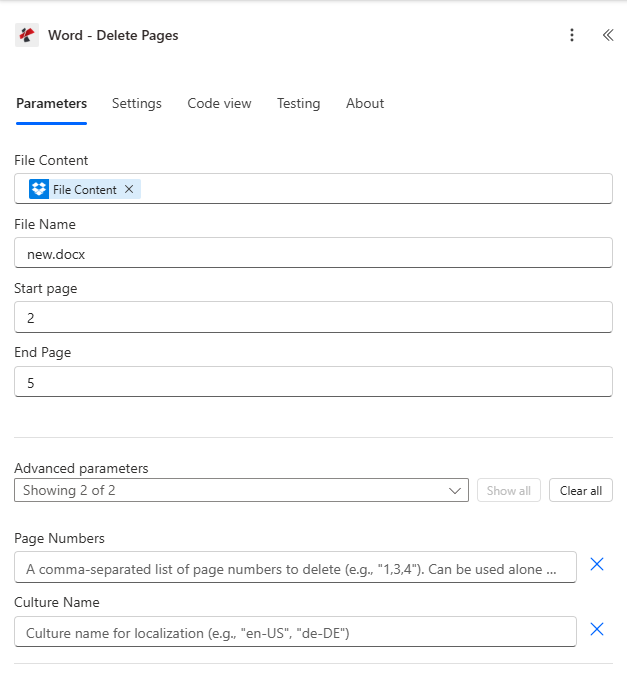Click the File Content input field
This screenshot has height=681, width=627.
314,189
